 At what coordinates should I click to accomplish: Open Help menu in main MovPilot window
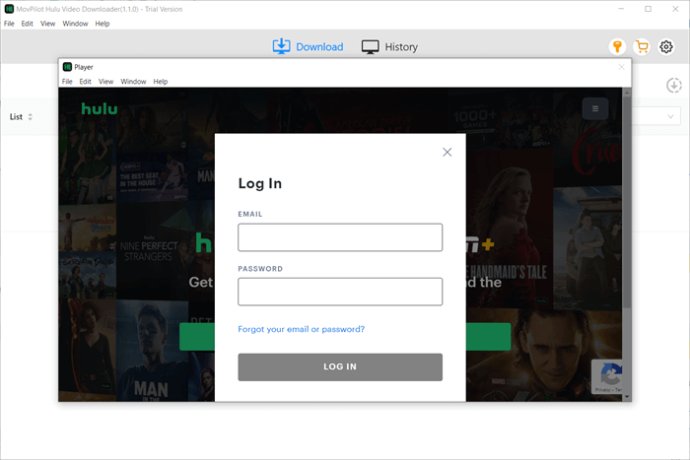point(103,24)
